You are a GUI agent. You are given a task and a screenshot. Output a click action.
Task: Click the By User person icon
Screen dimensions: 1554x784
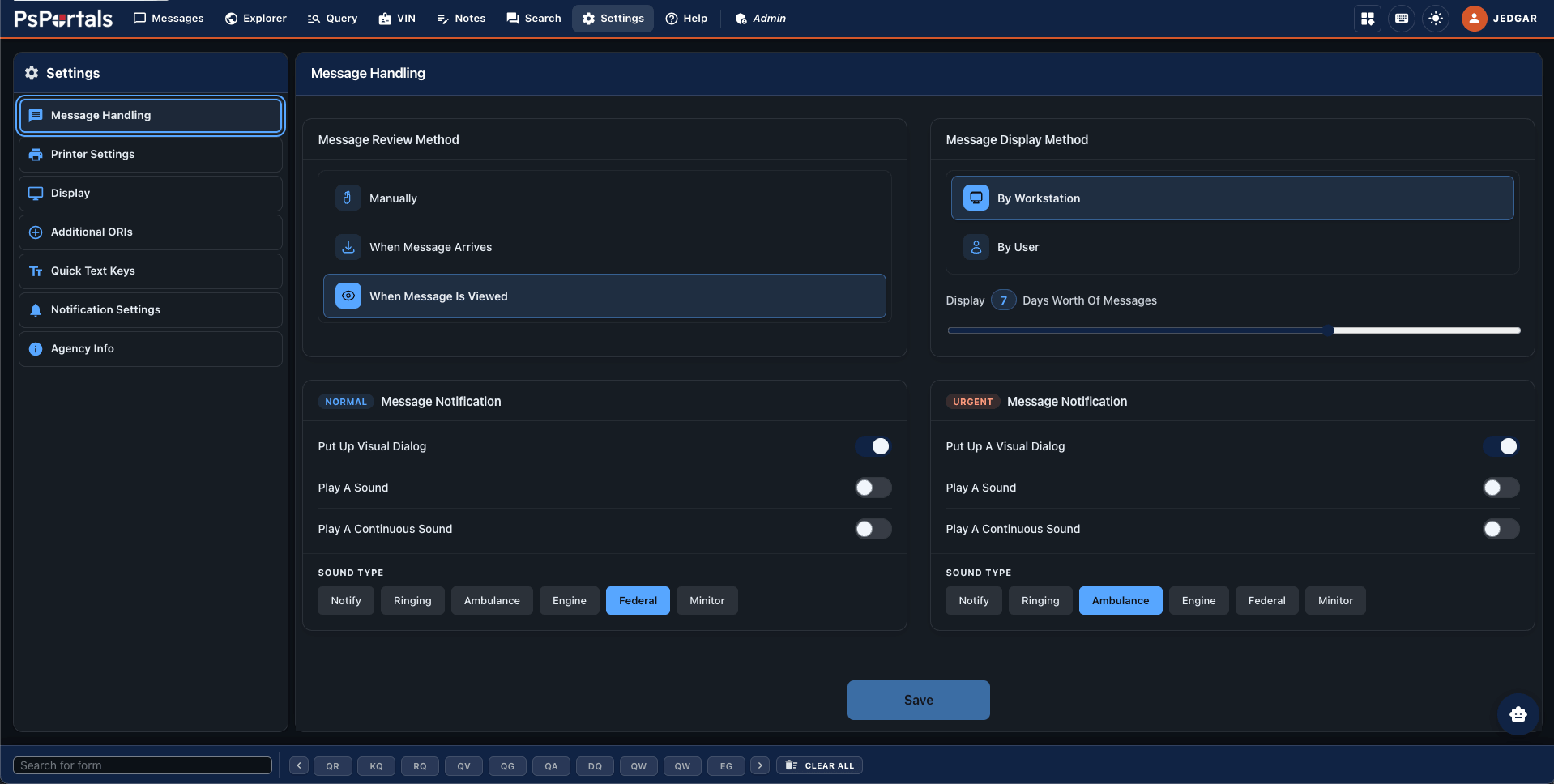(976, 247)
